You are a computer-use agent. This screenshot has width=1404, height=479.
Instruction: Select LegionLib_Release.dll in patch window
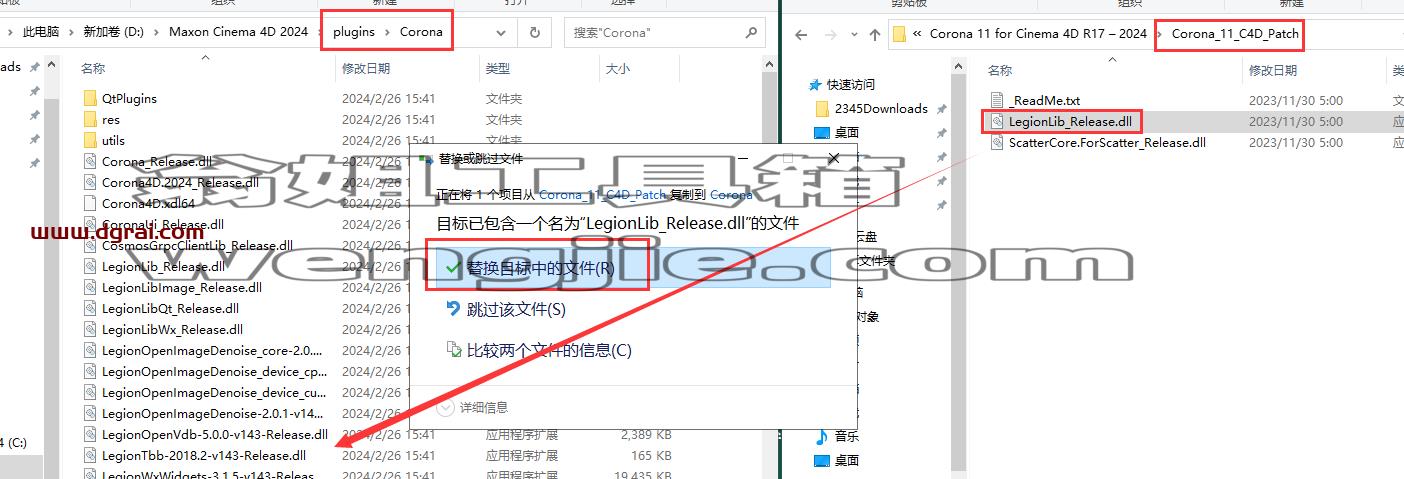(x=1070, y=121)
